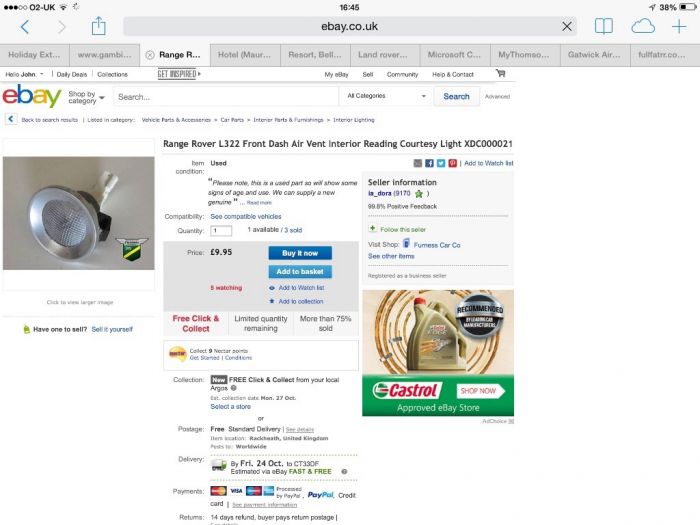This screenshot has height=525, width=700.
Task: Expand the Shop by category menu
Action: pos(87,97)
